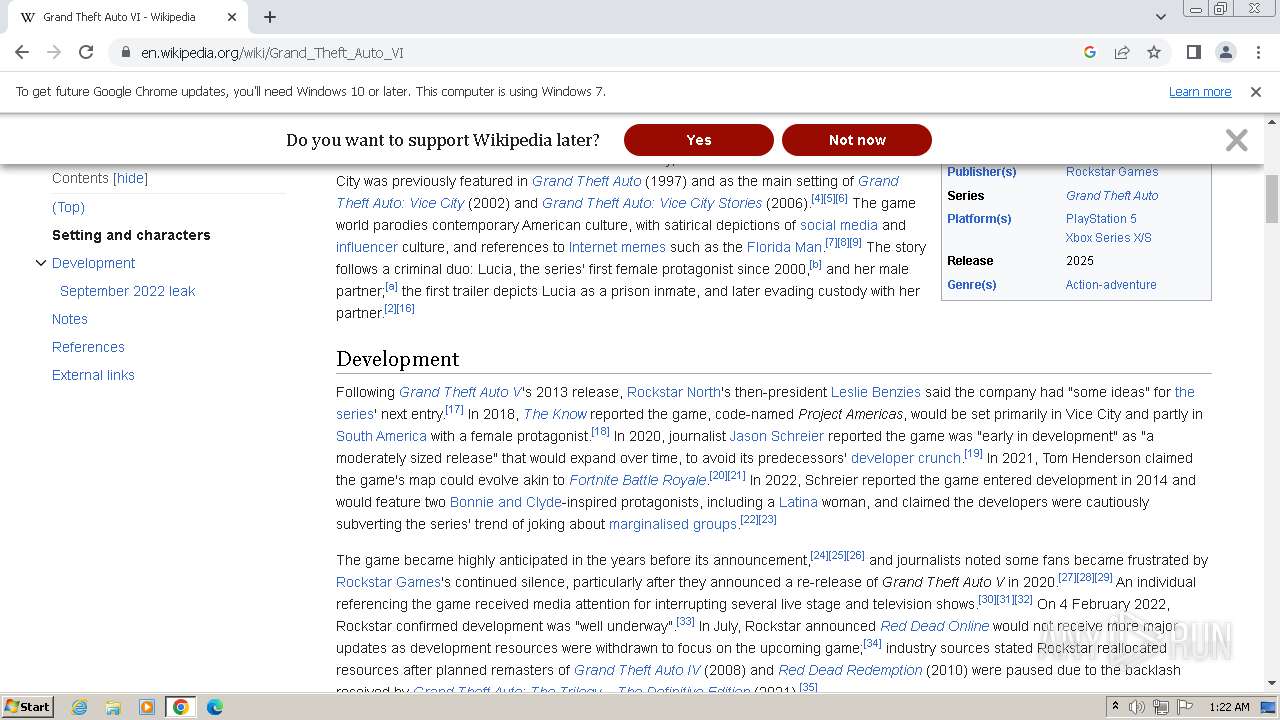Open The Know link
This screenshot has width=1280, height=720.
point(555,414)
